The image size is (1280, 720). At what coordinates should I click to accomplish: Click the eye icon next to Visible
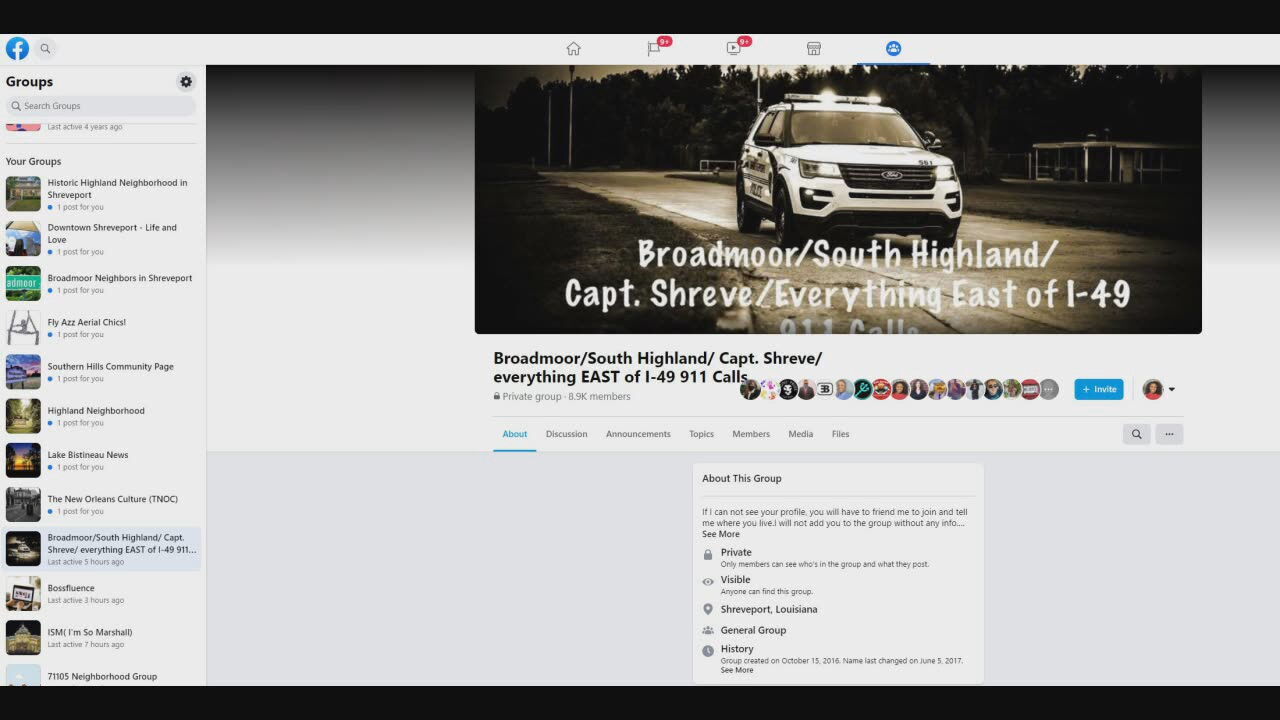click(x=708, y=582)
